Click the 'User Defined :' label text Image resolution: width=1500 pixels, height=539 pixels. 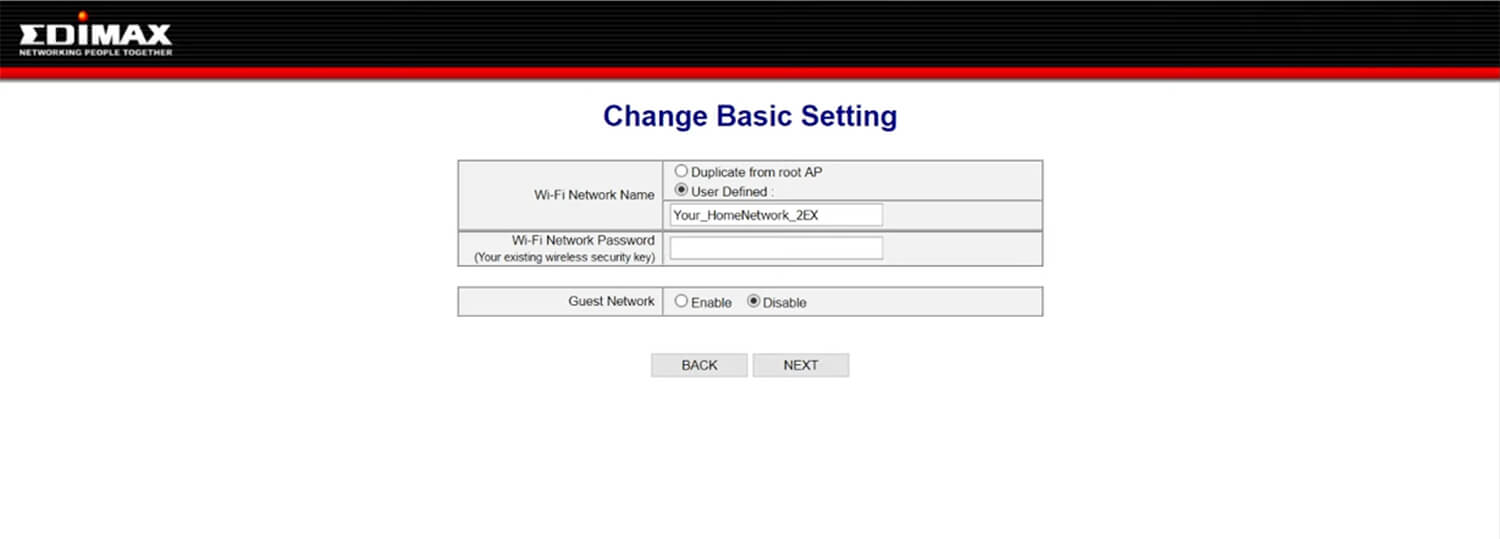pyautogui.click(x=732, y=191)
